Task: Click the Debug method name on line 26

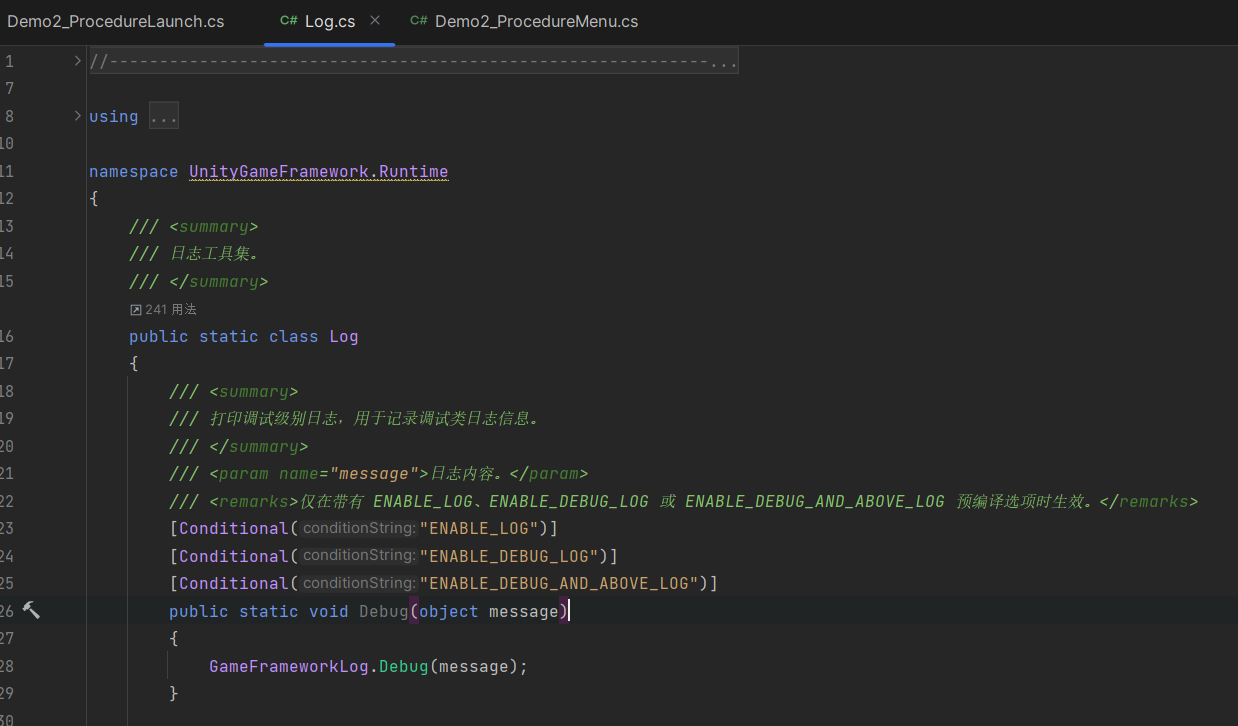Action: 384,611
